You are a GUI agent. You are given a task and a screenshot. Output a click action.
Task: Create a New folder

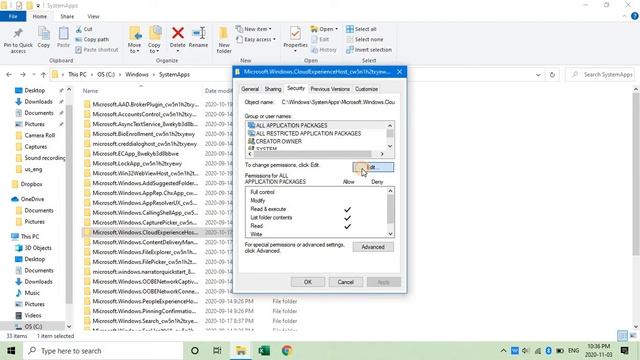tap(224, 40)
